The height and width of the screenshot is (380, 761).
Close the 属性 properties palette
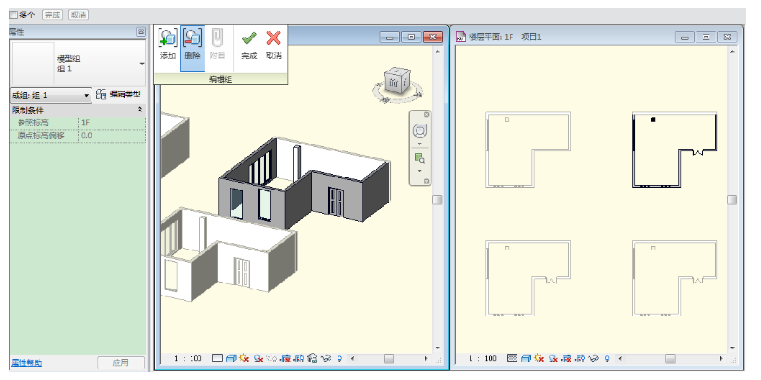point(140,32)
